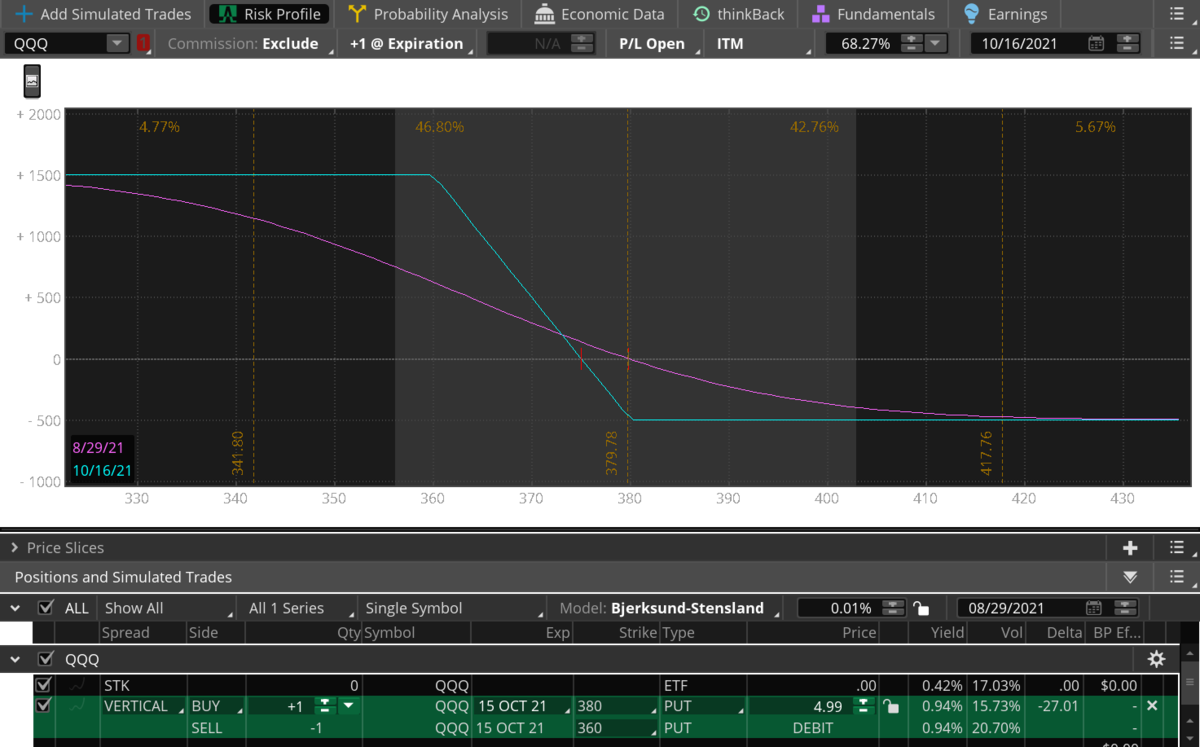Open the dropdown arrow beside 68.27%
The height and width of the screenshot is (747, 1200).
(x=935, y=44)
